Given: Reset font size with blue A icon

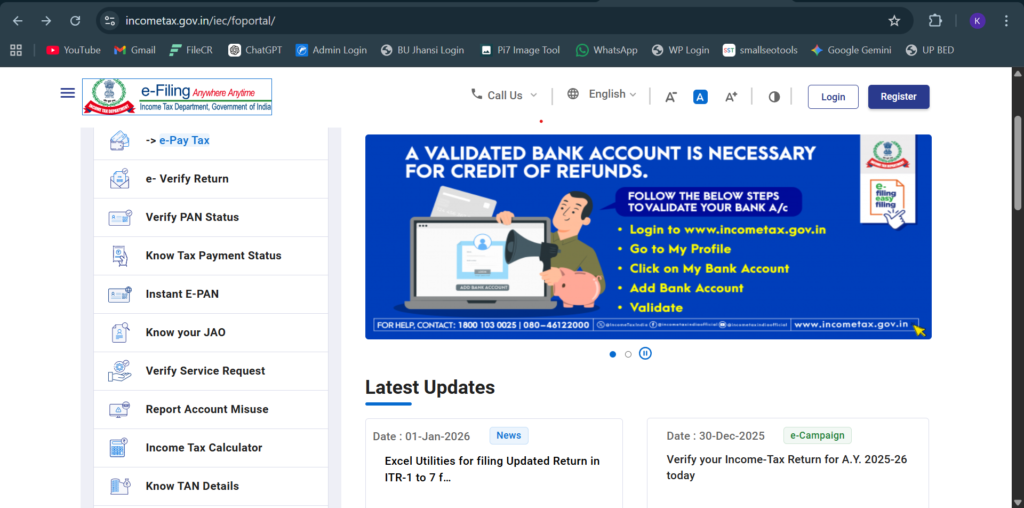Looking at the screenshot, I should coord(700,97).
